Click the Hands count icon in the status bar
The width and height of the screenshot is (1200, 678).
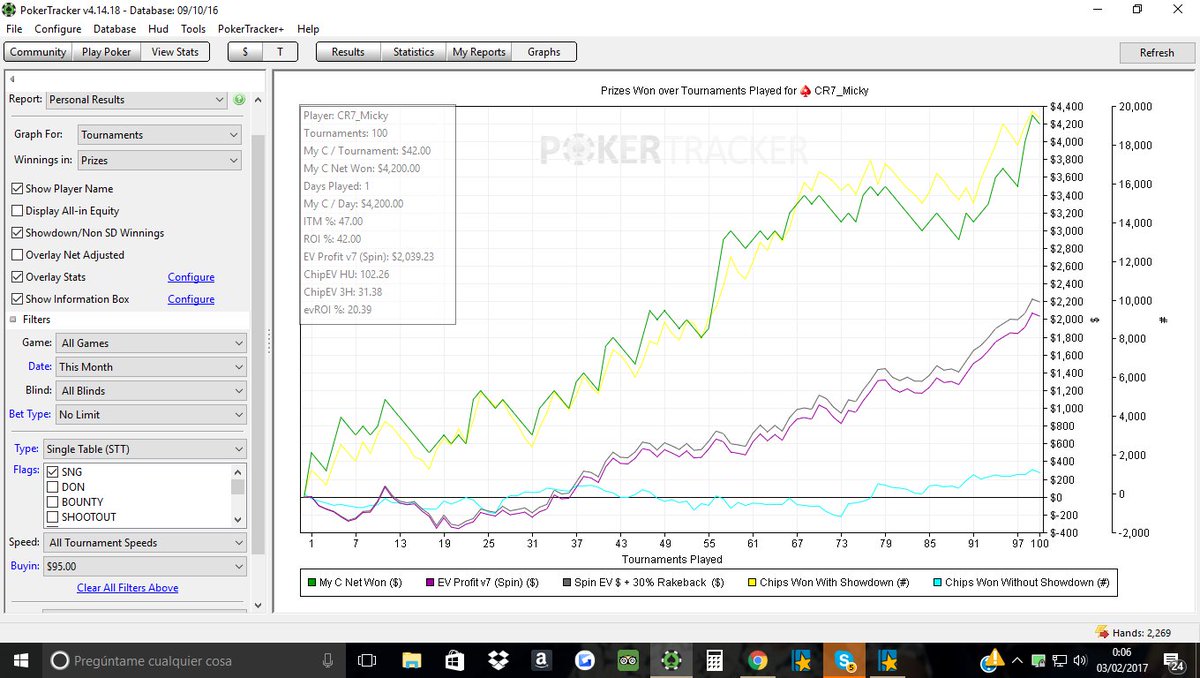(1102, 632)
